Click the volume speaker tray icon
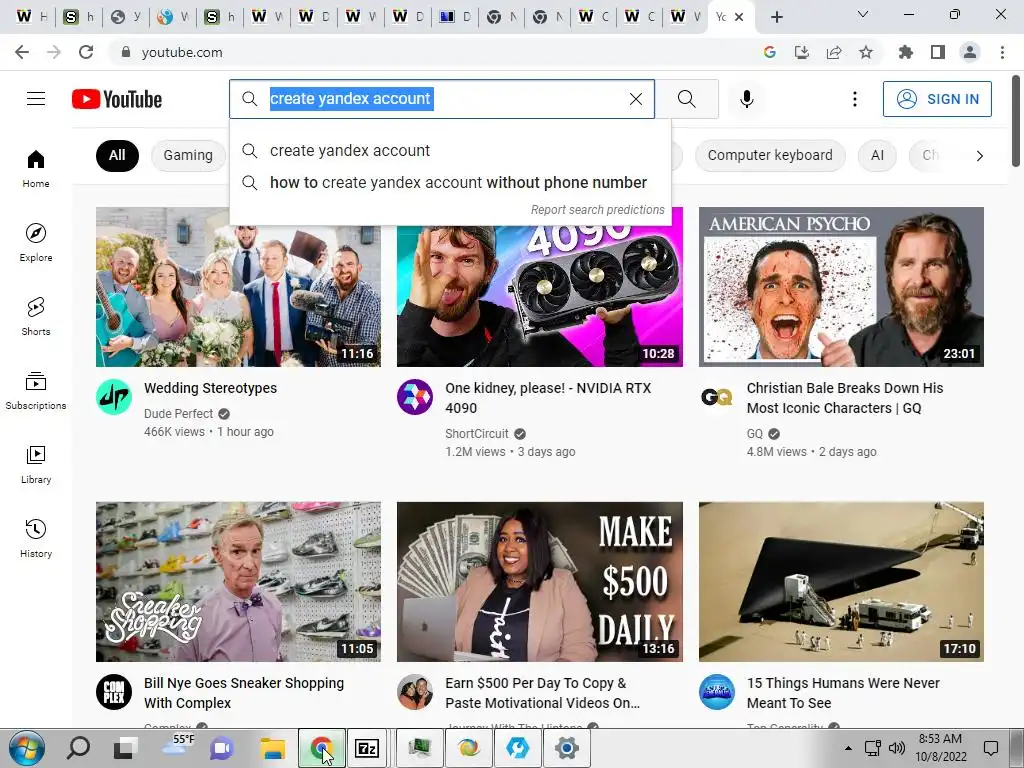The image size is (1024, 768). (897, 748)
